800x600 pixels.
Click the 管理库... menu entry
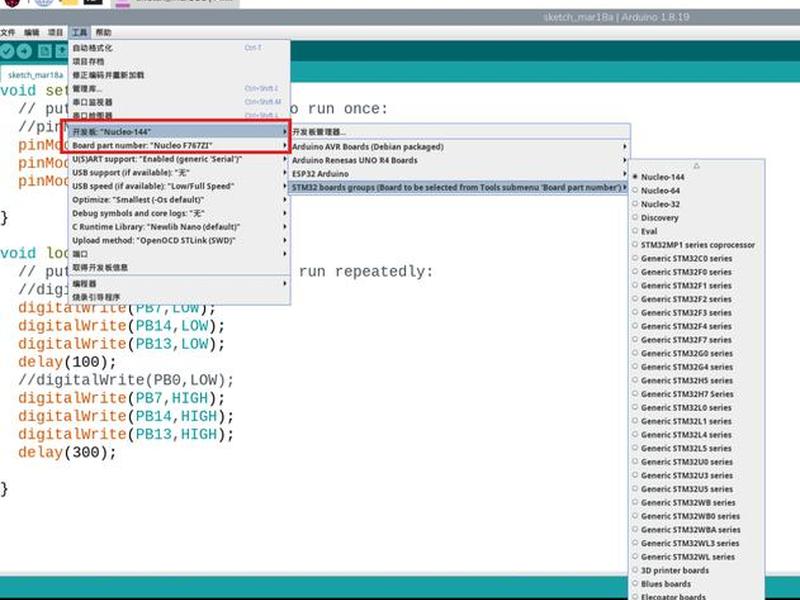pos(180,89)
